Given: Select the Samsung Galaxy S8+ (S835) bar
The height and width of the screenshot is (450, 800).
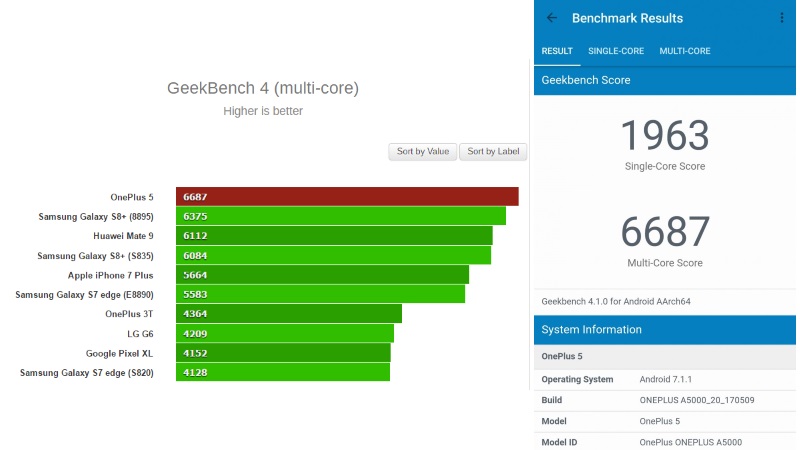Looking at the screenshot, I should (334, 255).
